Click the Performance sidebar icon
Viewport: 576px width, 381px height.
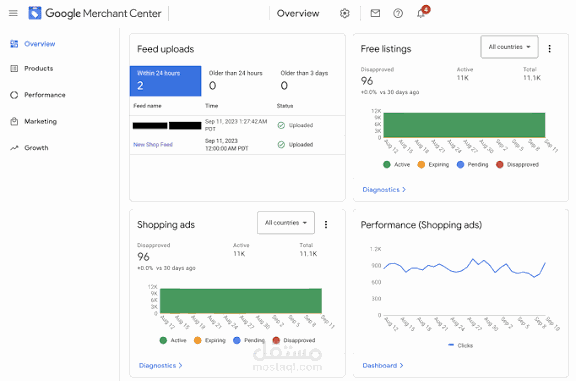pyautogui.click(x=14, y=95)
